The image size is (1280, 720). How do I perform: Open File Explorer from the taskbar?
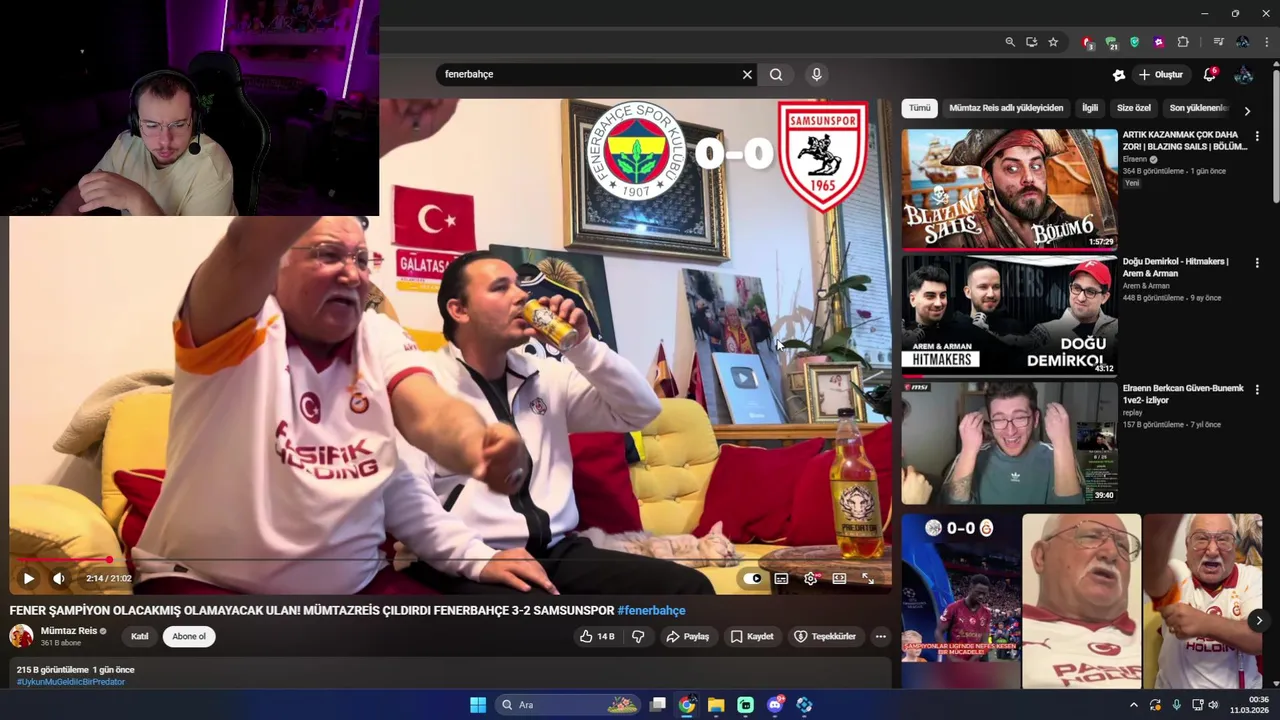[716, 705]
